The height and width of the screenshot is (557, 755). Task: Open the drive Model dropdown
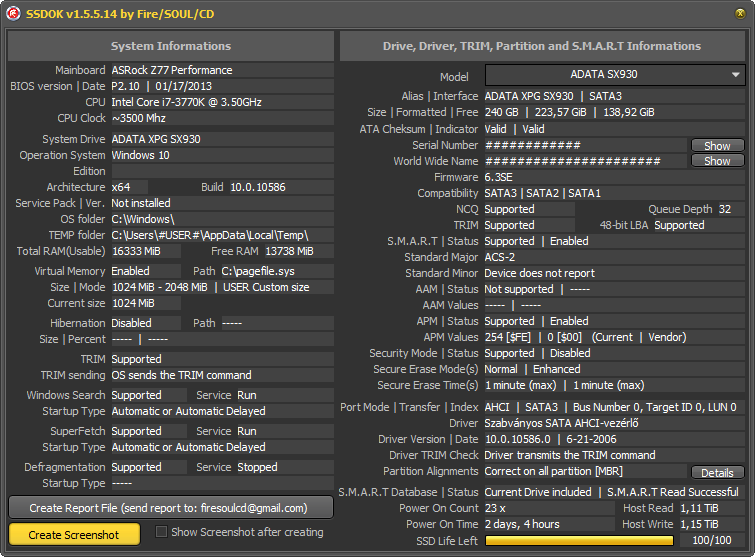click(615, 75)
